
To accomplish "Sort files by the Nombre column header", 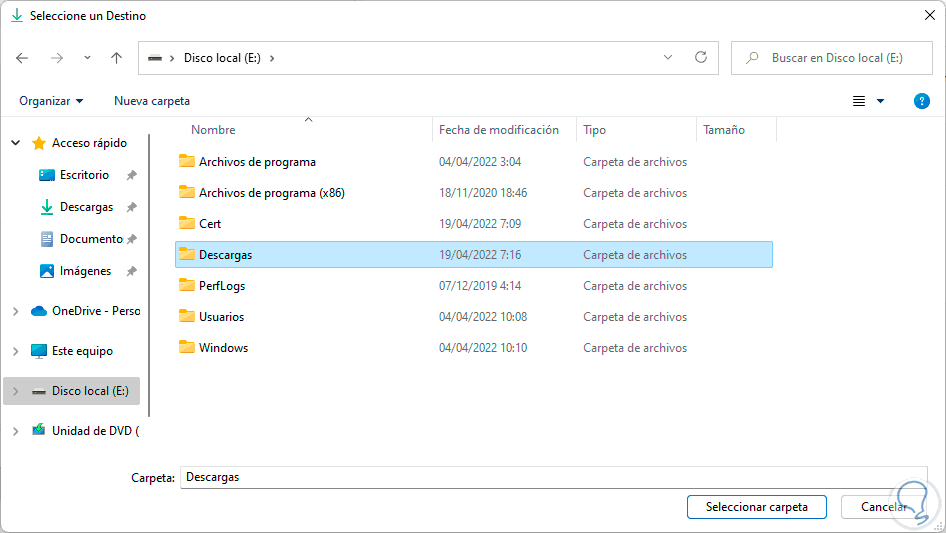I will pos(213,130).
